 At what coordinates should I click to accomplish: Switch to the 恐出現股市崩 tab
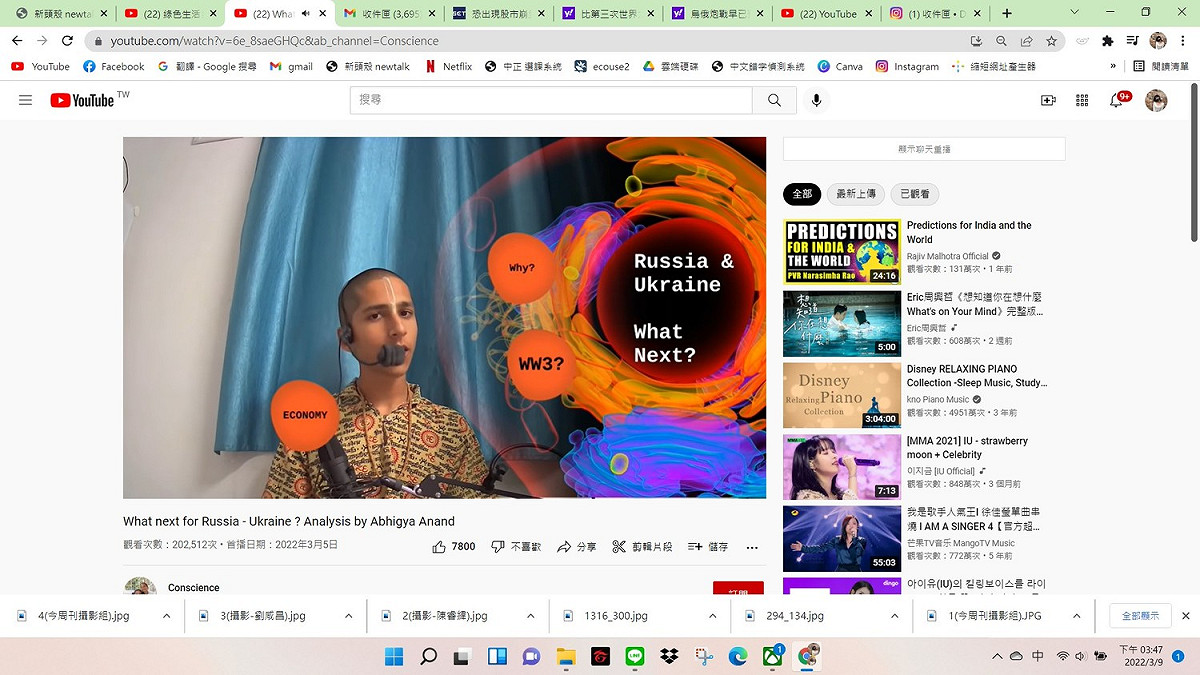point(498,14)
